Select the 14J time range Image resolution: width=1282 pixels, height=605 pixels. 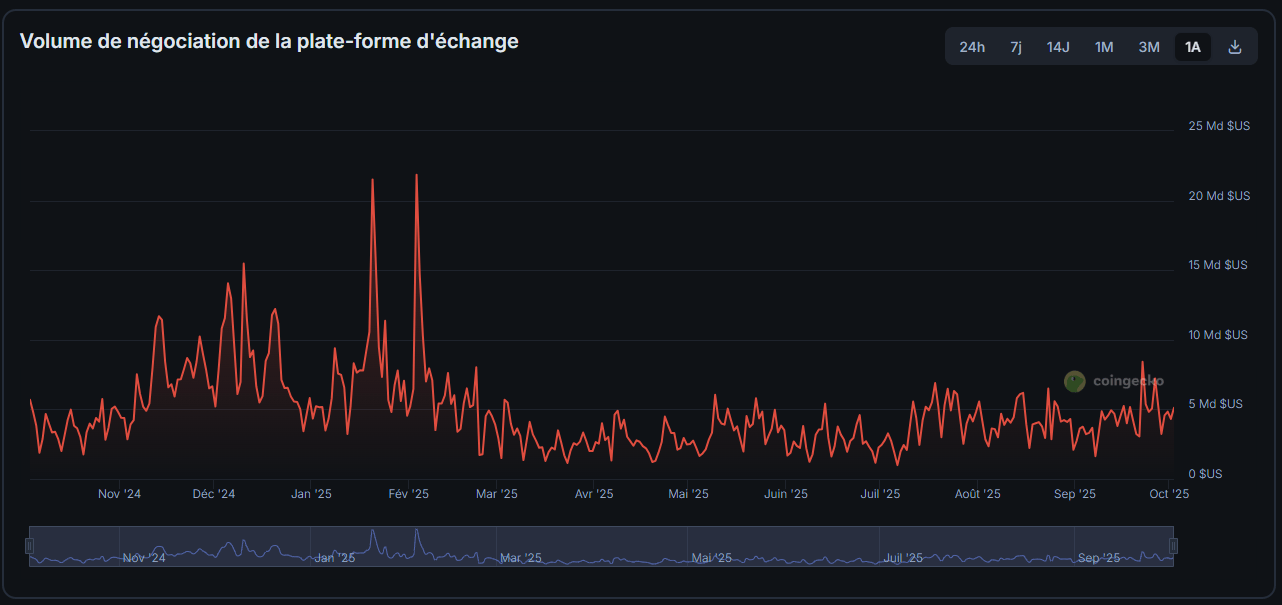click(x=1058, y=46)
